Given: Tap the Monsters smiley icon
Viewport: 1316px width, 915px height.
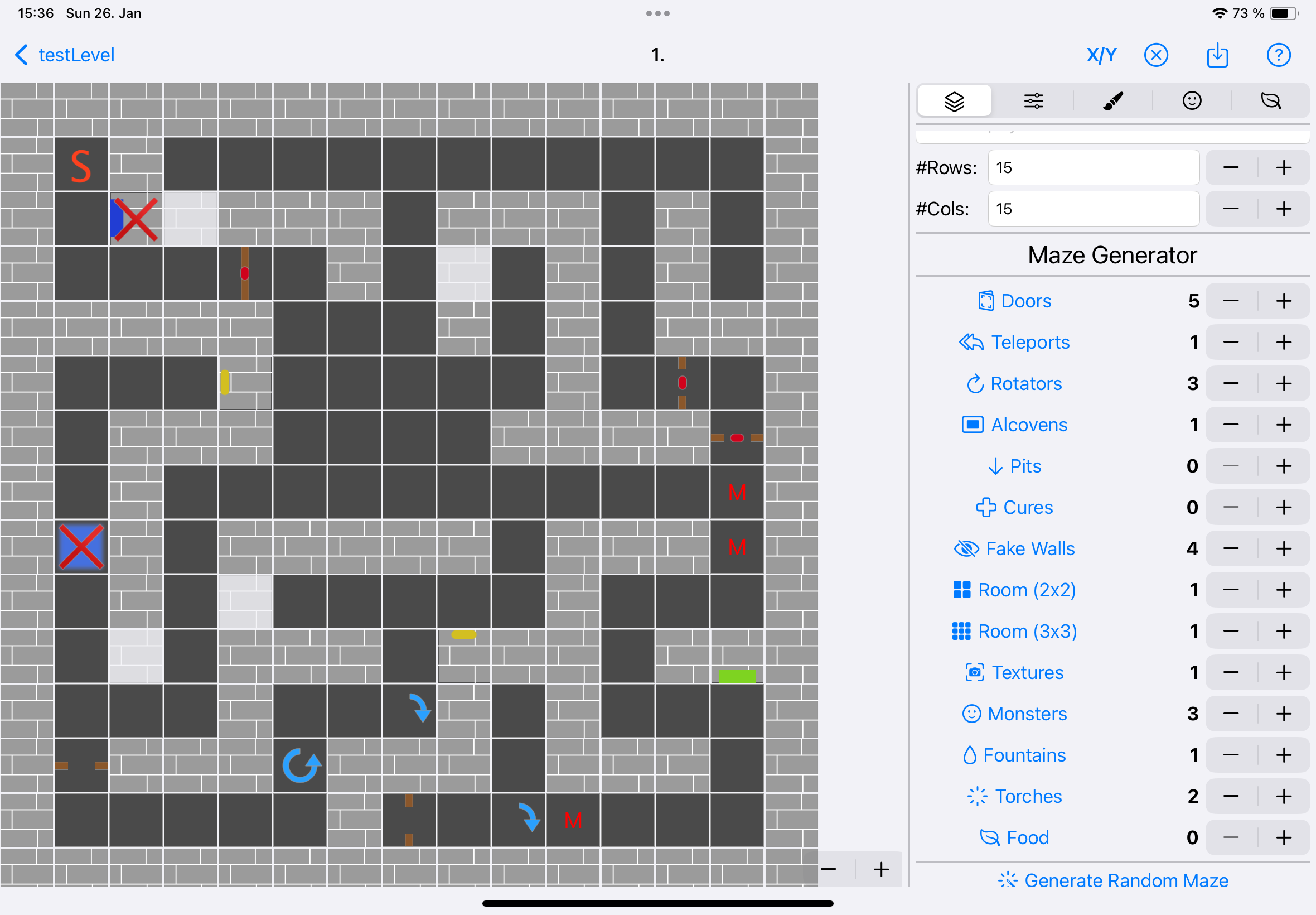Looking at the screenshot, I should (x=972, y=714).
